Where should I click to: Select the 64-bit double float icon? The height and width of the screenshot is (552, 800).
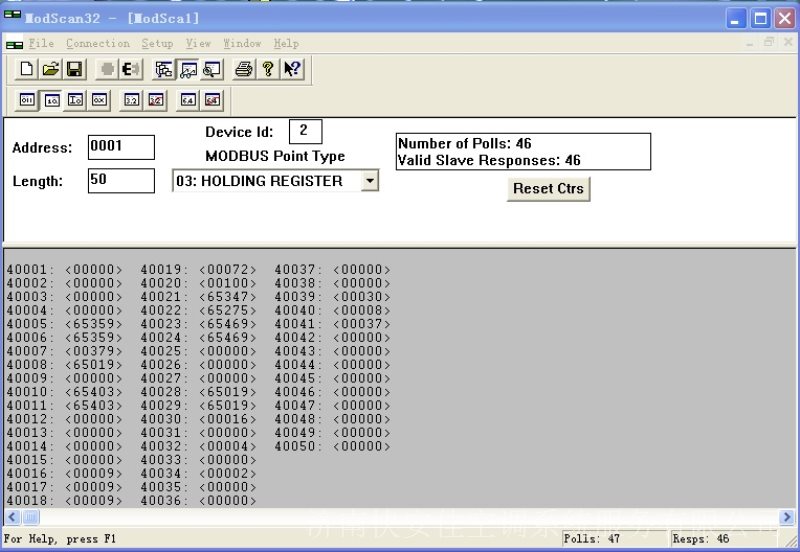[188, 100]
